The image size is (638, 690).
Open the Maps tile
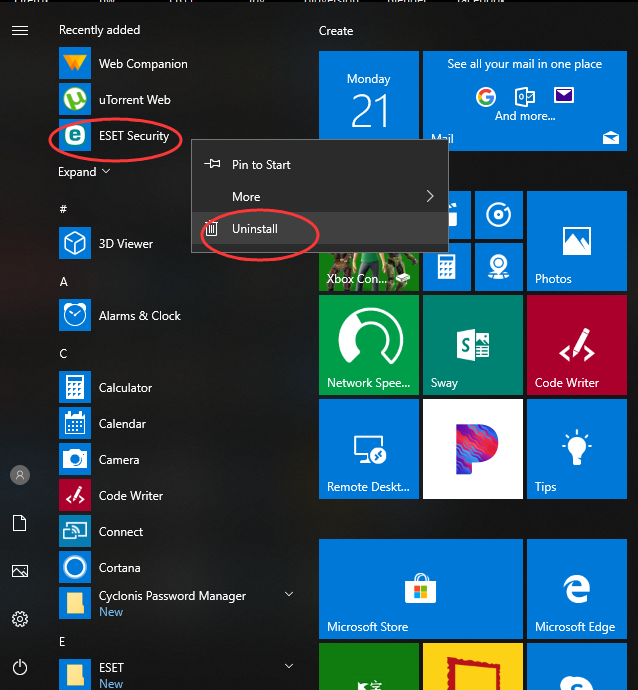coord(499,267)
